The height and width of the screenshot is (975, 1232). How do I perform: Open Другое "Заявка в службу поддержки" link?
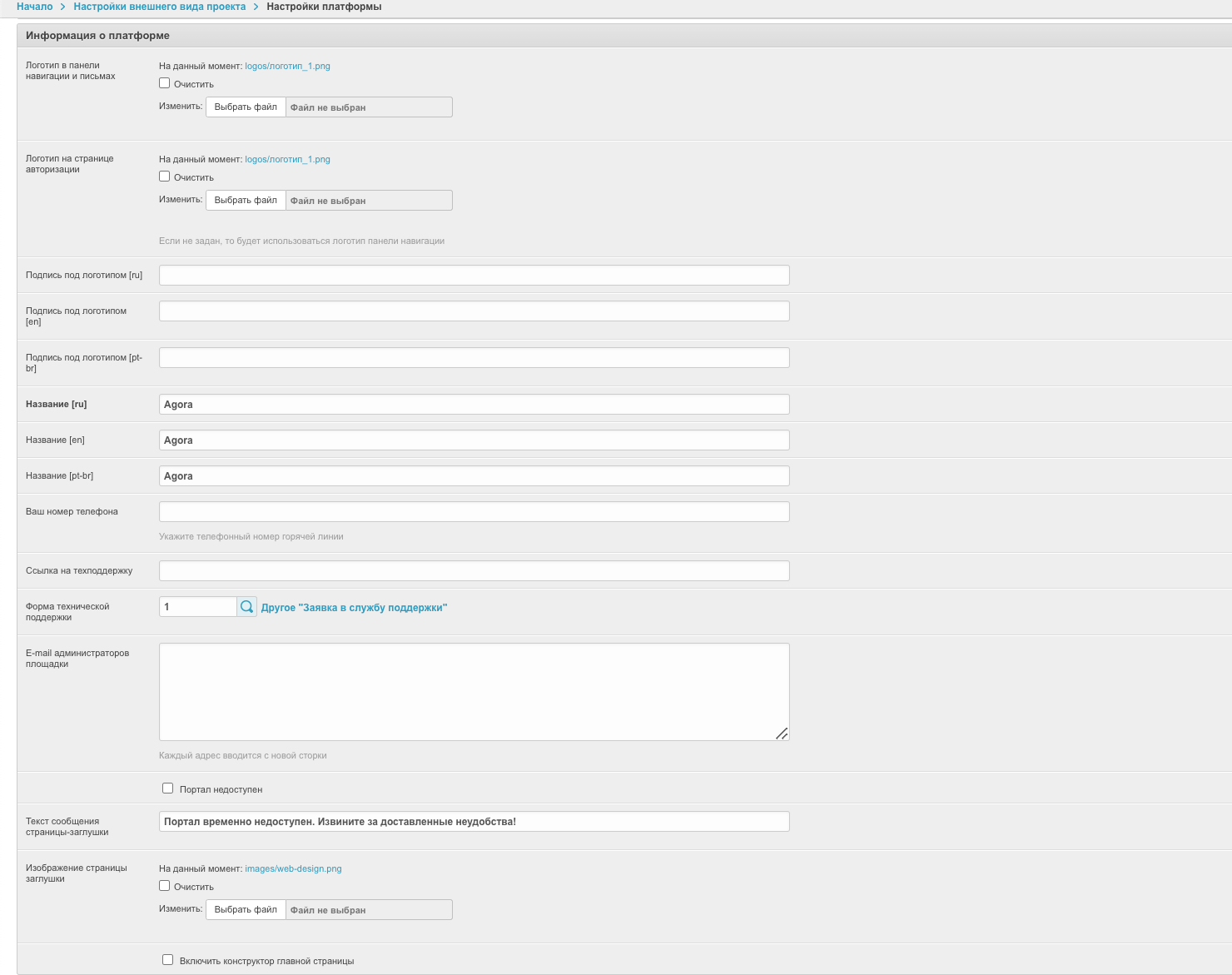(354, 608)
